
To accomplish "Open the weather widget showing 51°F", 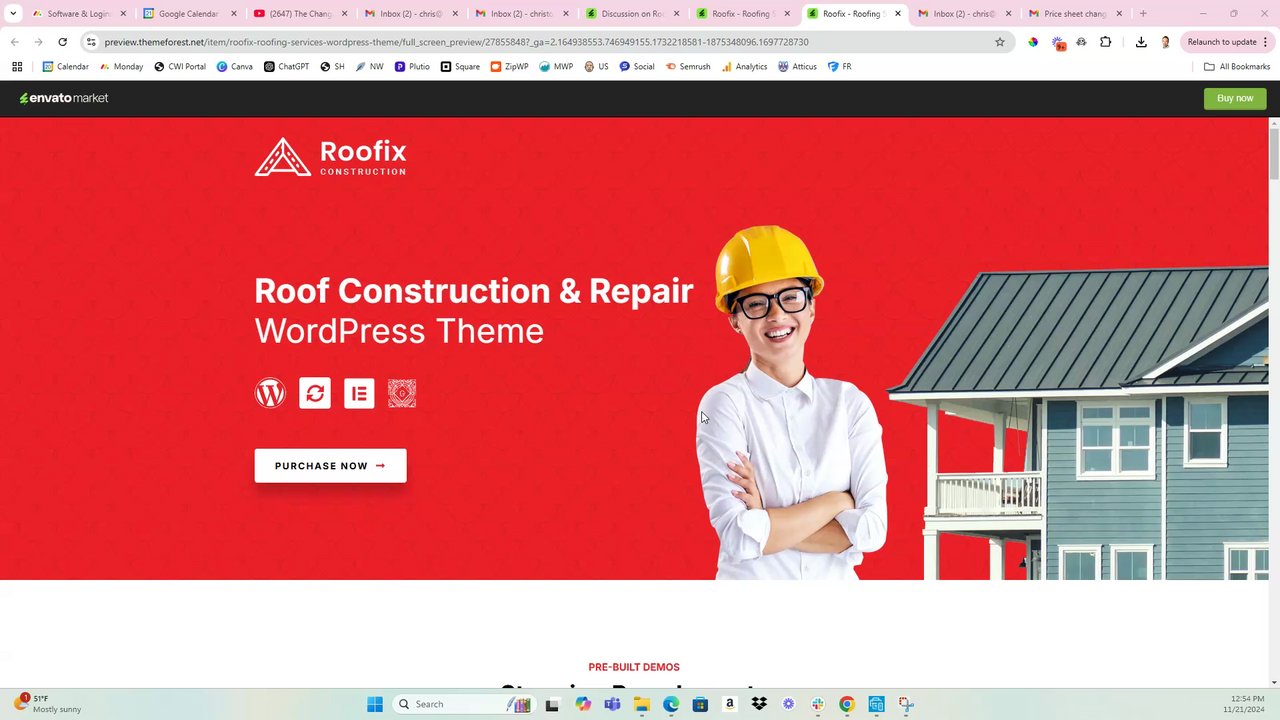I will click(46, 704).
